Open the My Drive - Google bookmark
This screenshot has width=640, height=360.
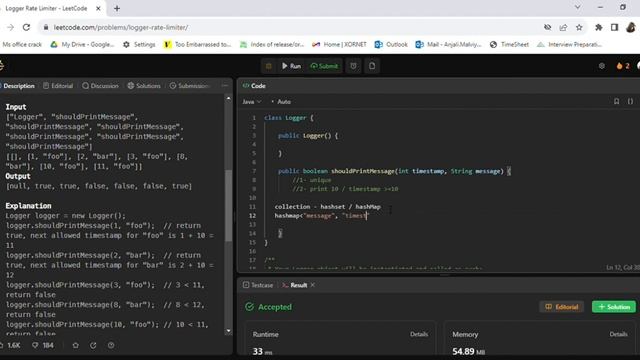[x=82, y=44]
